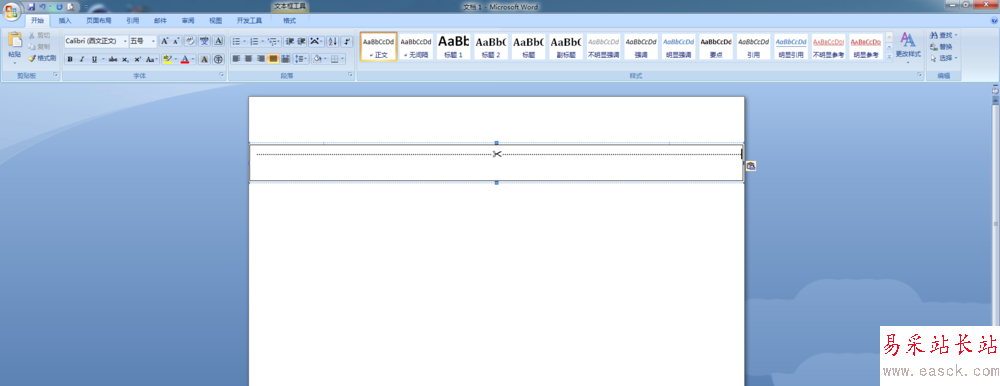
Task: Click the scissors symbol on the dotted line
Action: pyautogui.click(x=497, y=154)
